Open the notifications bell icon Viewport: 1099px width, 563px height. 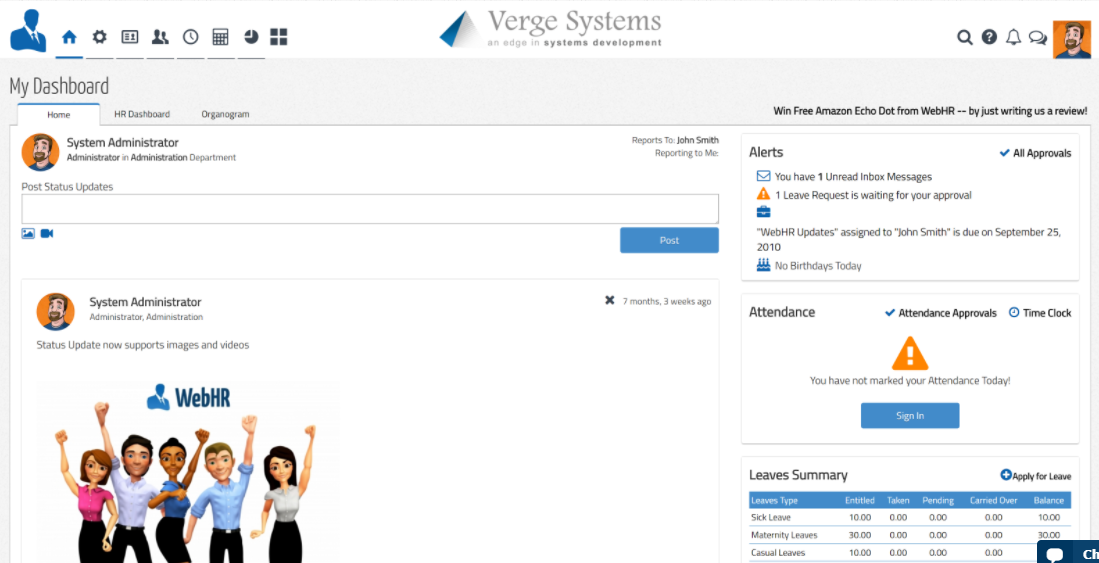point(1013,37)
